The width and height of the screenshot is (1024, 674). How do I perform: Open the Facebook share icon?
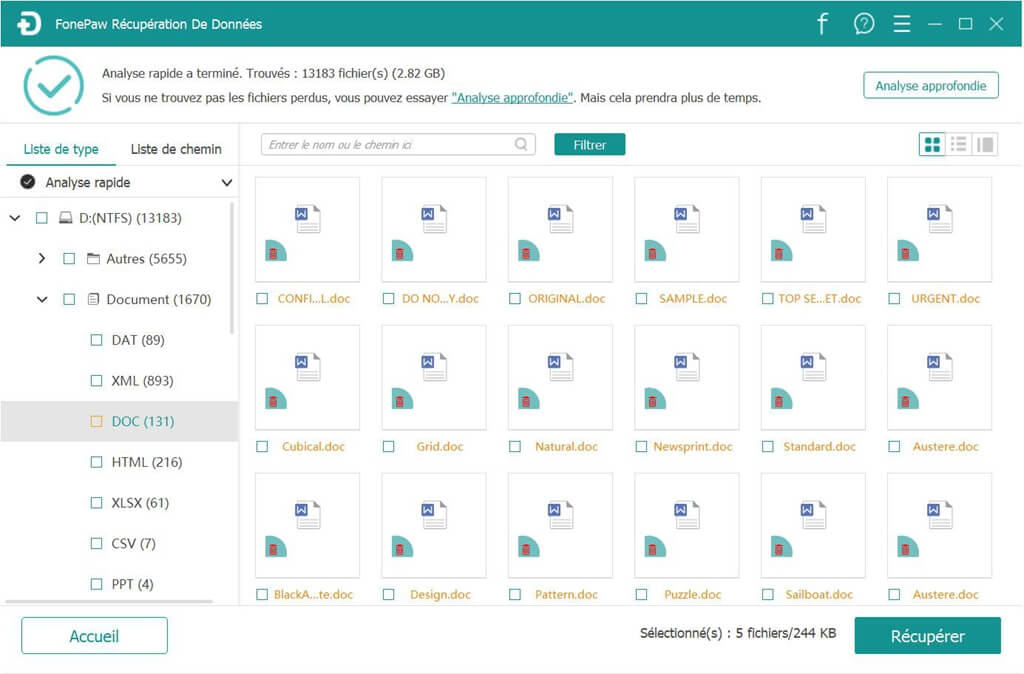pyautogui.click(x=822, y=24)
